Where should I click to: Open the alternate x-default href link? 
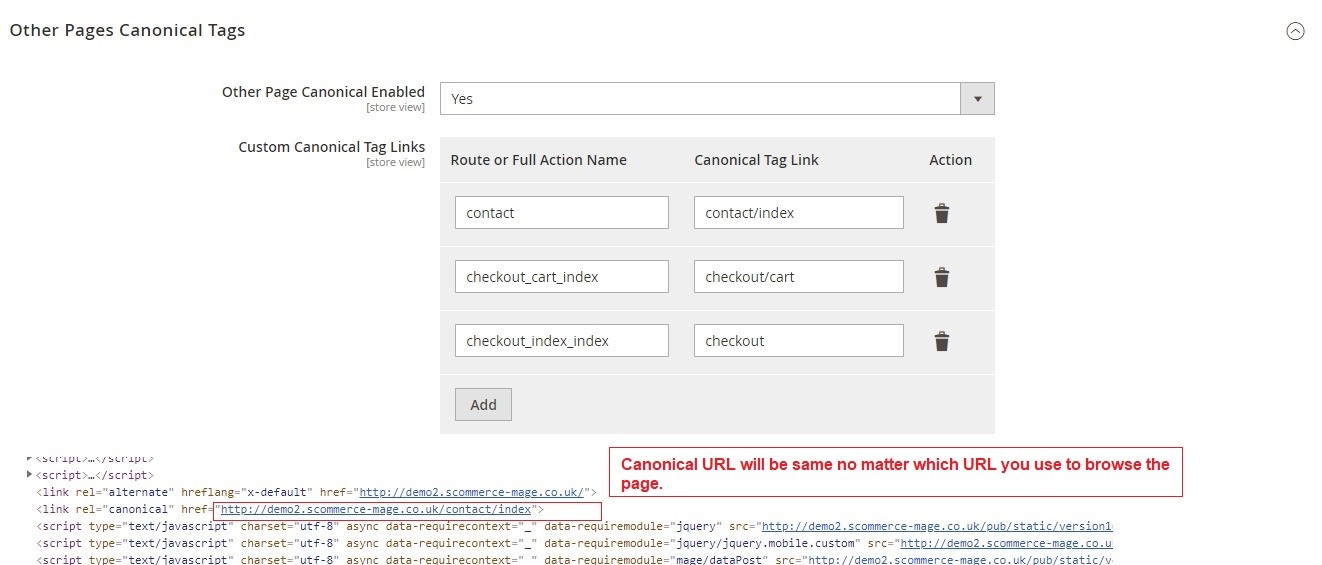coord(472,492)
